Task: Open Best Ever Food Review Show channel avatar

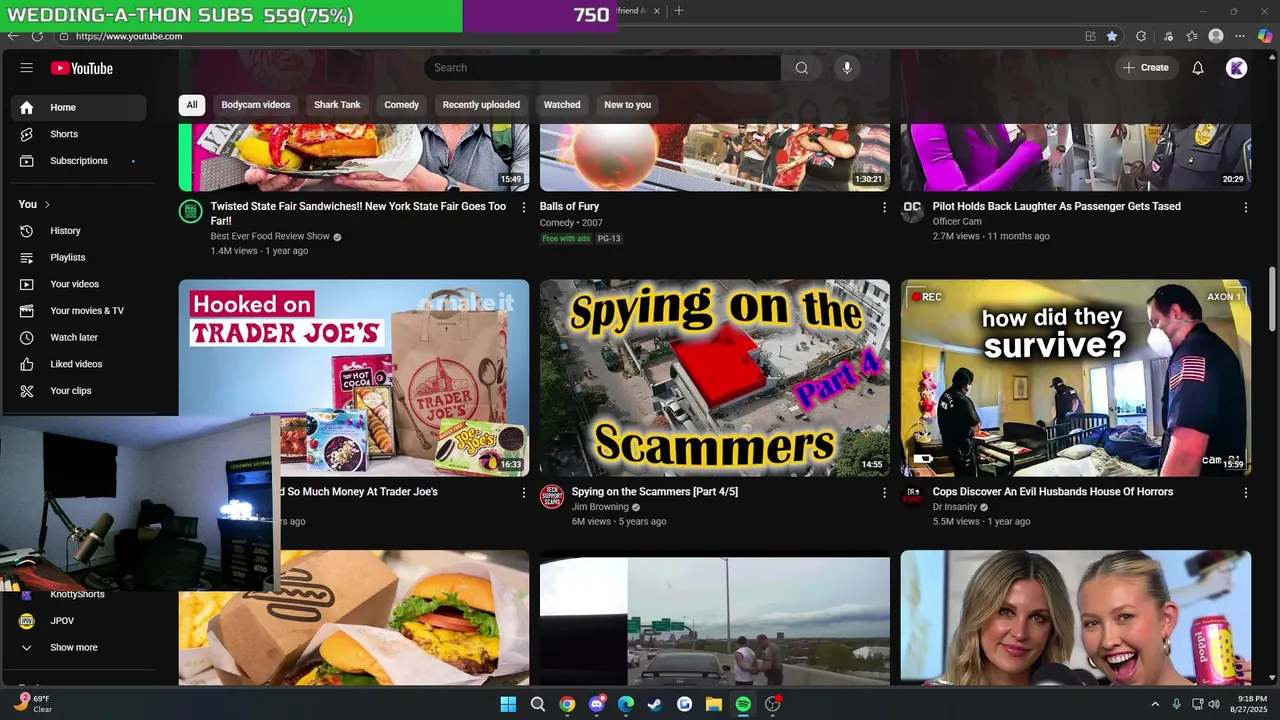Action: (190, 211)
